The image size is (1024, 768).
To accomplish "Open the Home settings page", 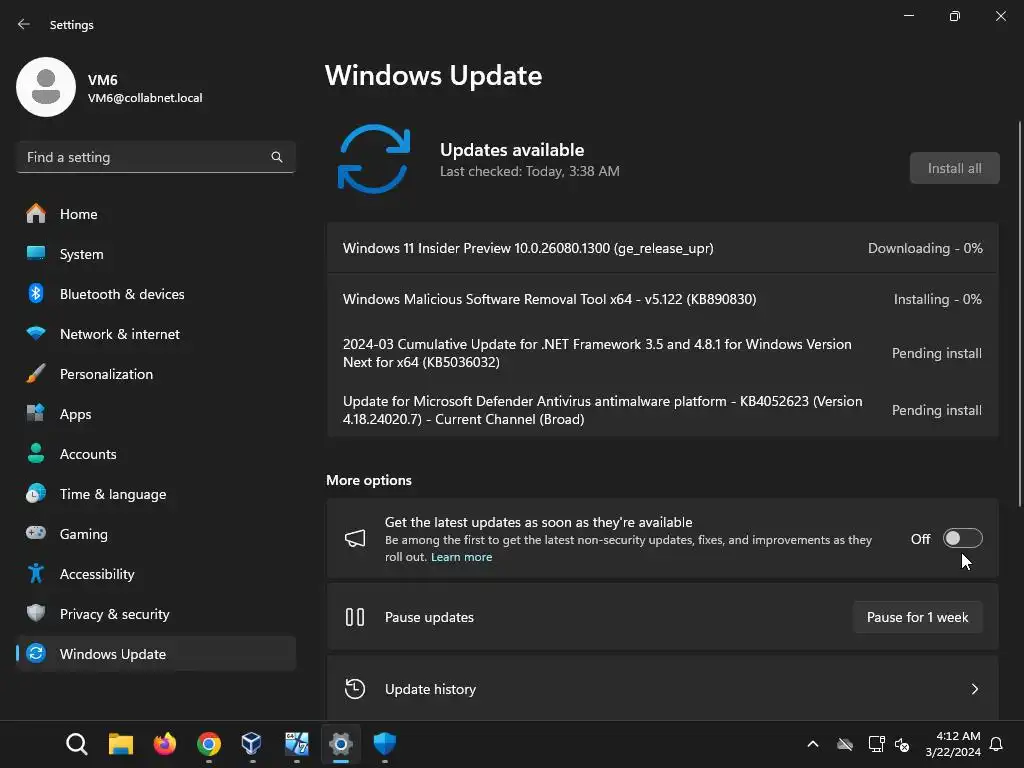I will tap(156, 214).
